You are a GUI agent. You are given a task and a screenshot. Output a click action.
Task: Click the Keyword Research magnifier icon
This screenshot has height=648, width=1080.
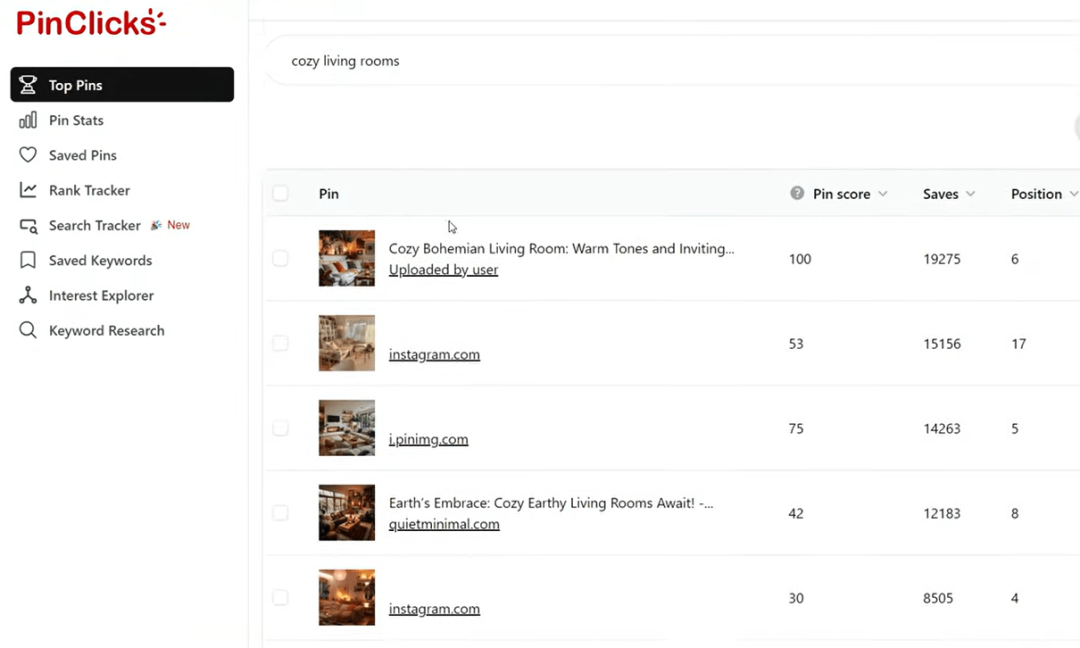point(28,330)
